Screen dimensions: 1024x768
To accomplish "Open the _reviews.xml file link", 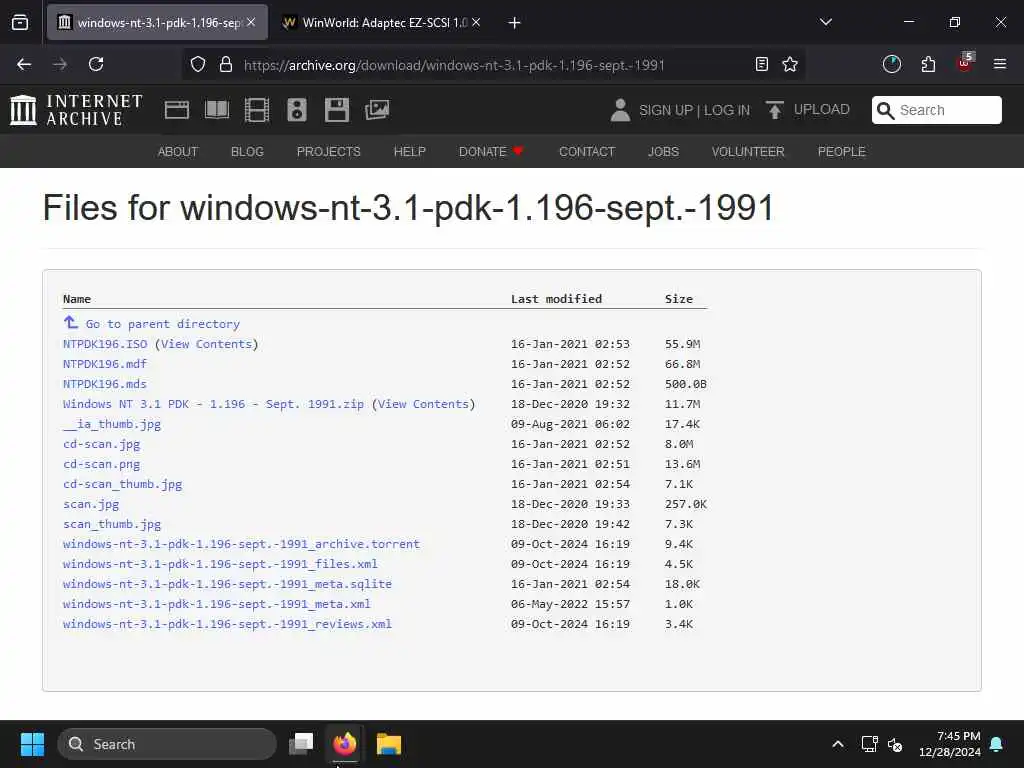I will 227,624.
